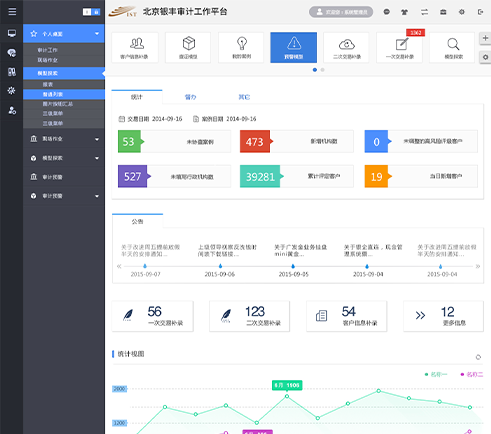Image resolution: width=491 pixels, height=434 pixels.
Task: Collapse the 个人桌面 arrow in sidebar
Action: click(x=97, y=34)
